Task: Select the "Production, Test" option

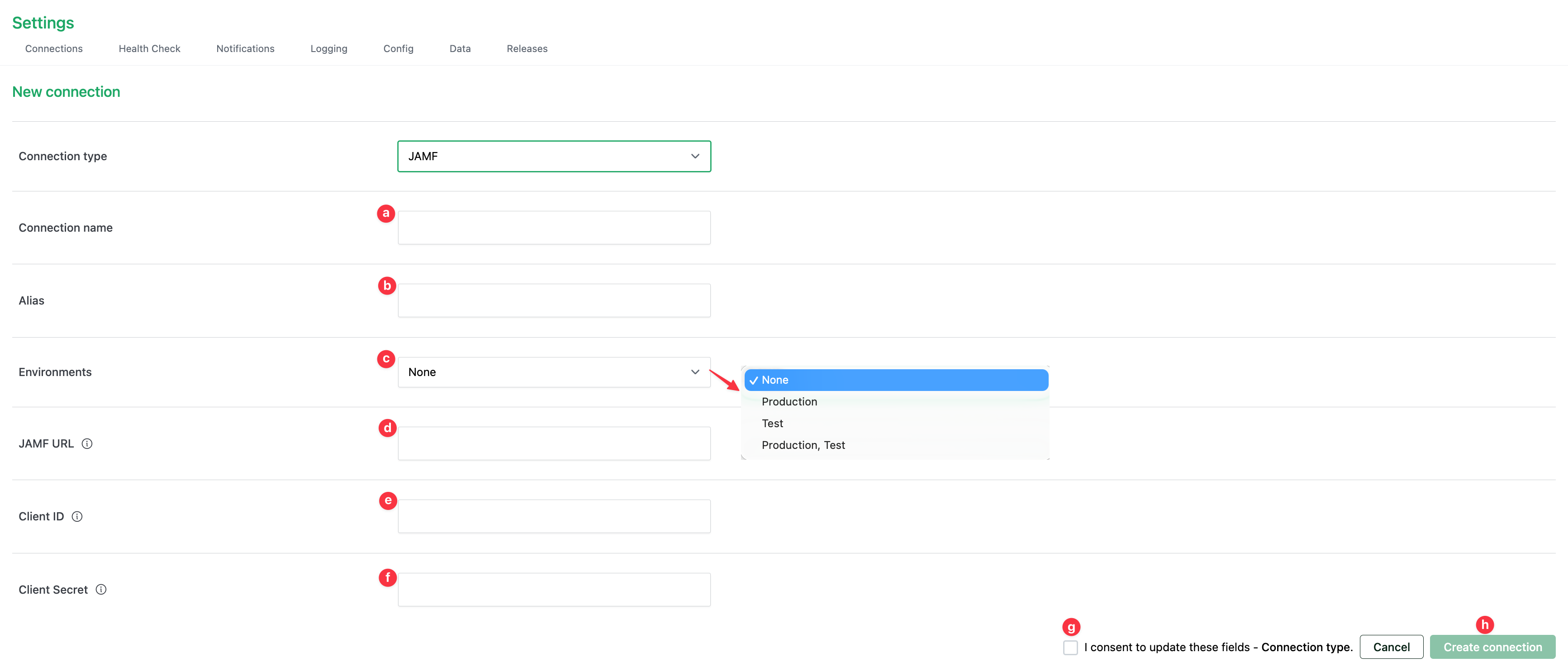Action: coord(896,445)
